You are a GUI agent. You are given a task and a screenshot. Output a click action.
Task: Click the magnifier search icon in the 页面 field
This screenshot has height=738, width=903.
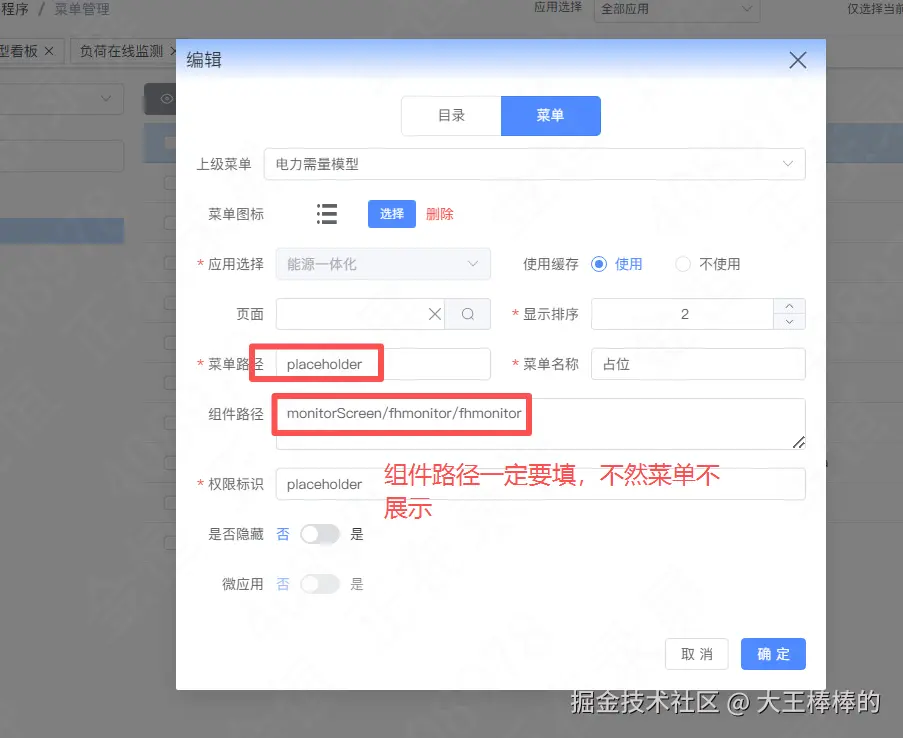(x=466, y=313)
